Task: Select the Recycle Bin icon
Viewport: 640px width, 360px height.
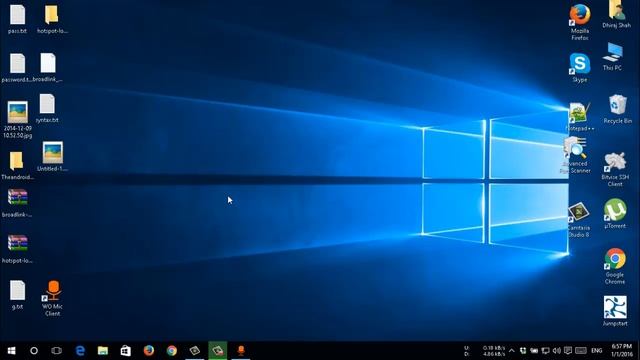Action: point(617,109)
